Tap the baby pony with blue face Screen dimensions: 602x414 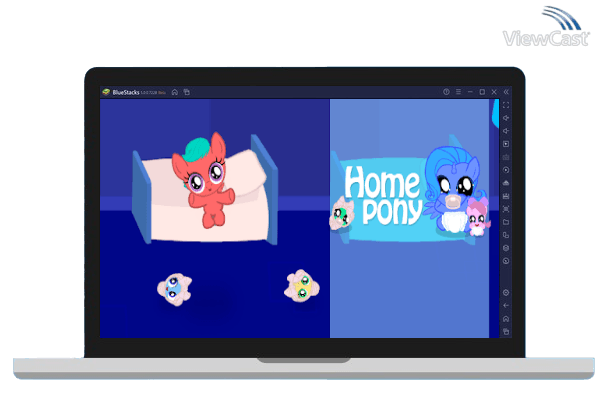coord(174,289)
